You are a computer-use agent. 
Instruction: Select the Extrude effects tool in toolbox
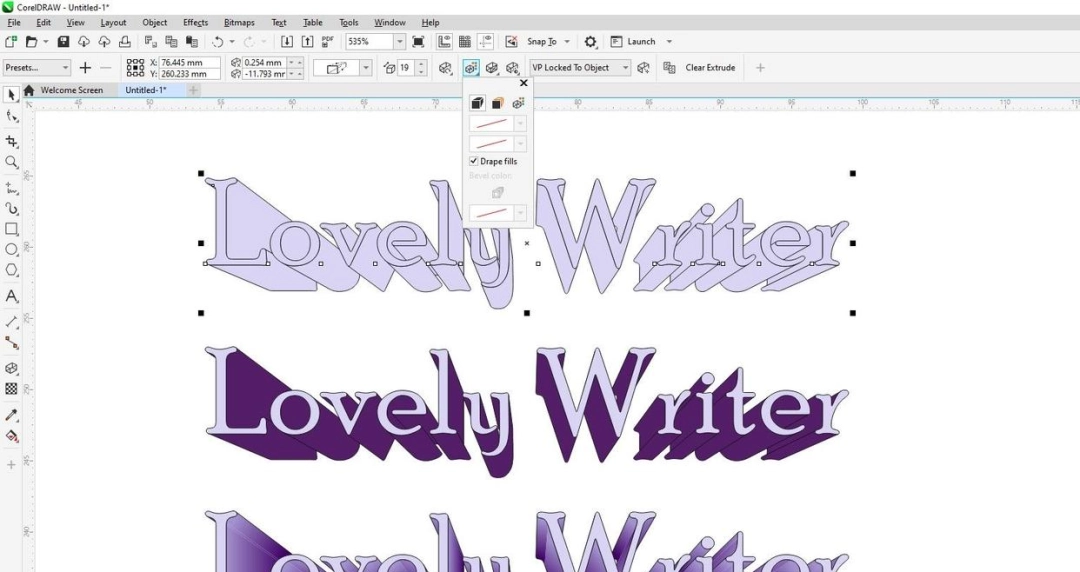[11, 368]
